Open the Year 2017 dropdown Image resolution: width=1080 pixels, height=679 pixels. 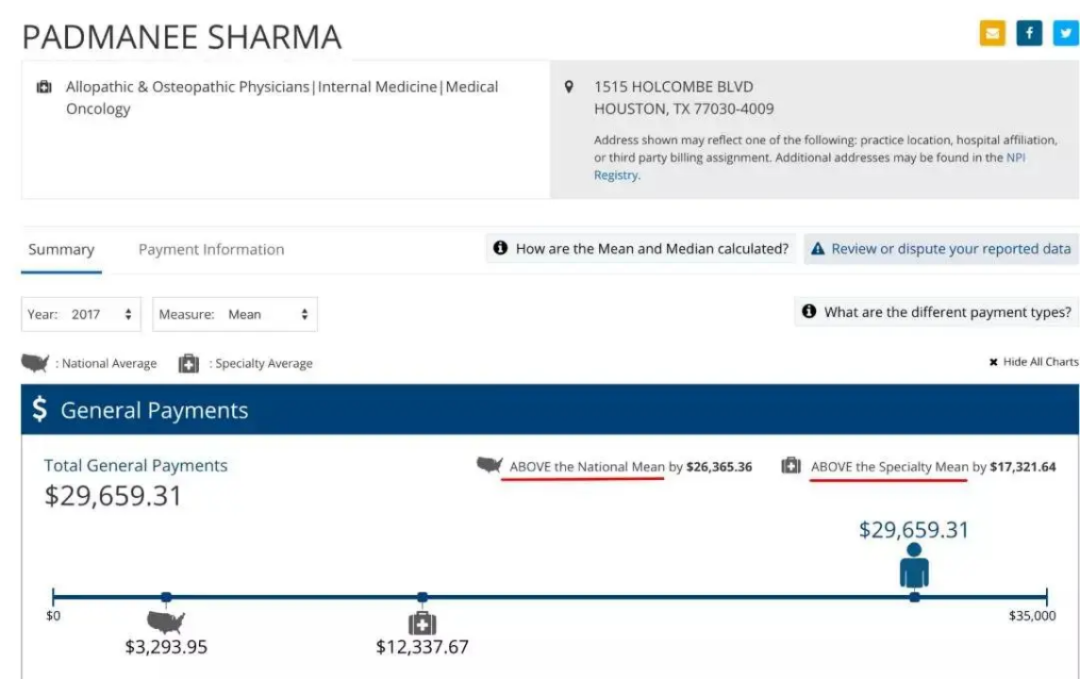(x=81, y=314)
